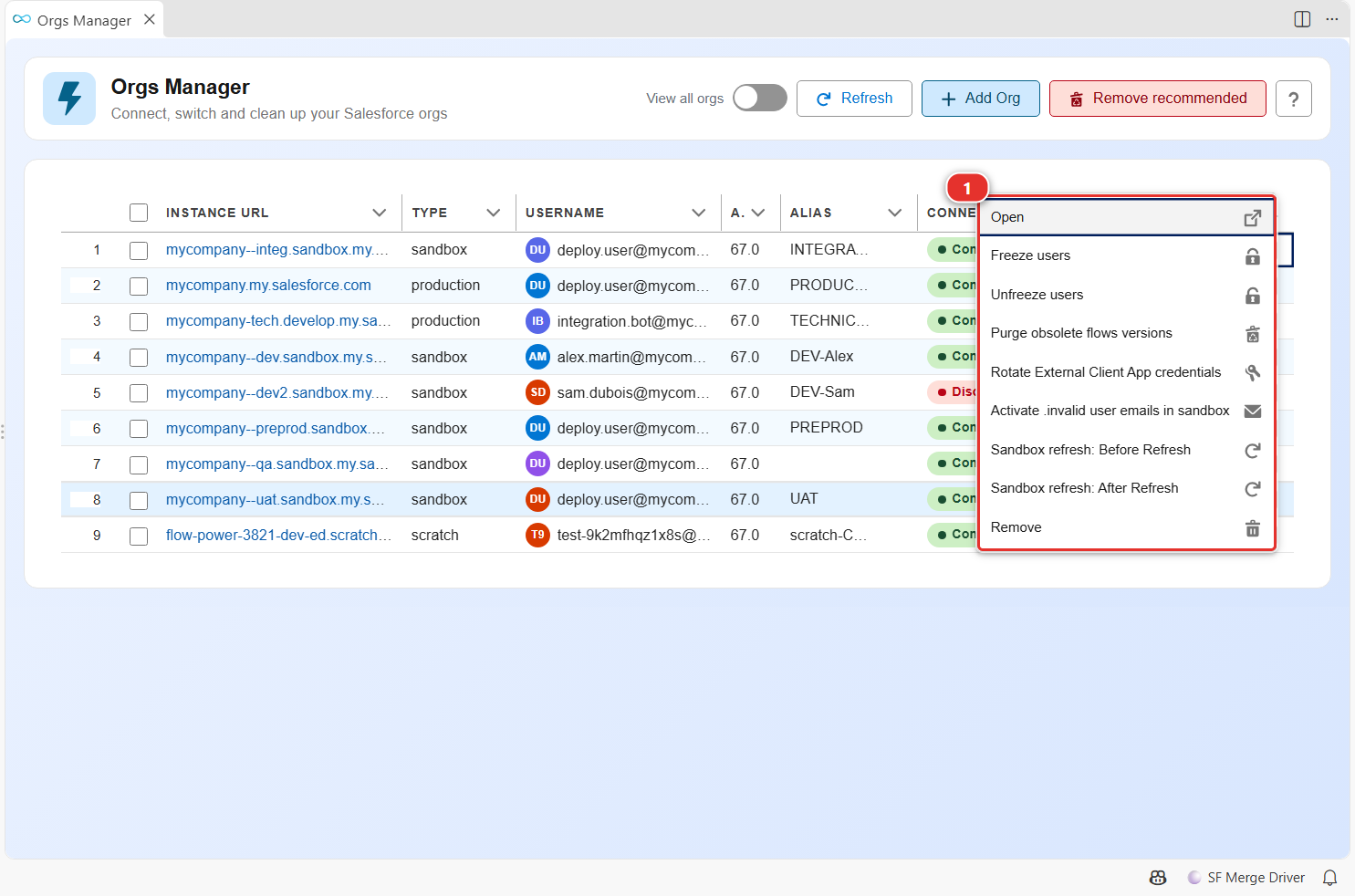The width and height of the screenshot is (1355, 896).
Task: Click the Unfreeze users unlock icon
Action: coord(1253,295)
